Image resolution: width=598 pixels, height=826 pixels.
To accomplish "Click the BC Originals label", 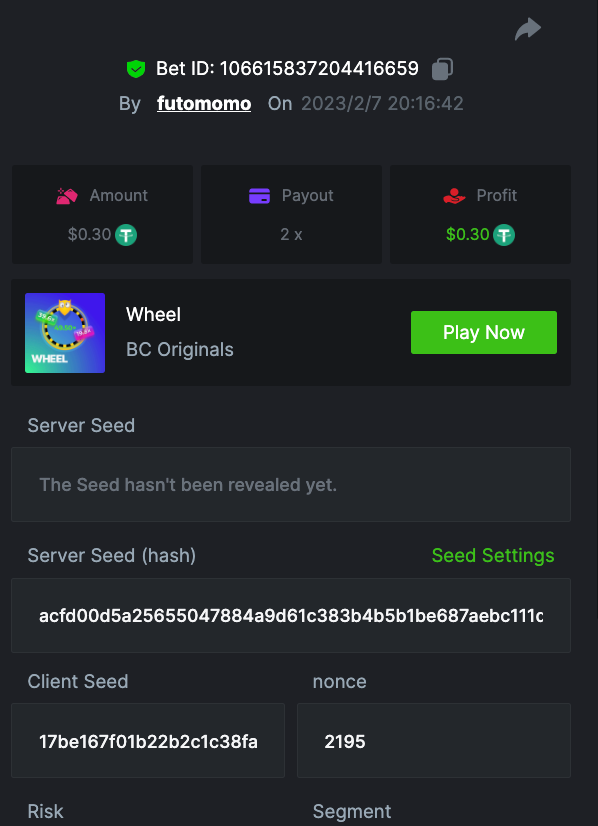I will (x=180, y=349).
